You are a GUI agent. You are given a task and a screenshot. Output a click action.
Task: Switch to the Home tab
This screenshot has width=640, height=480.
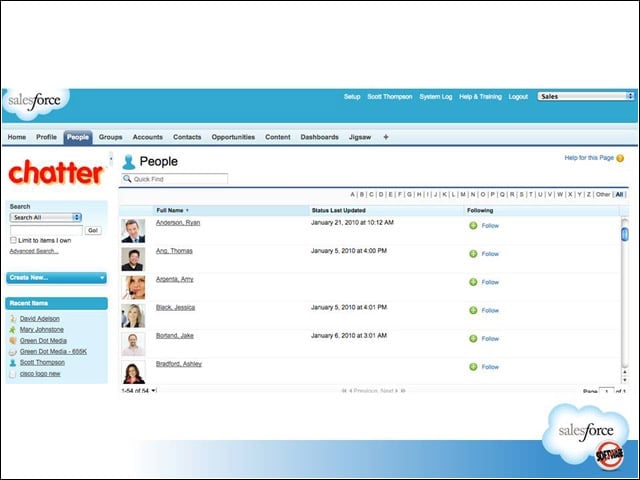17,137
